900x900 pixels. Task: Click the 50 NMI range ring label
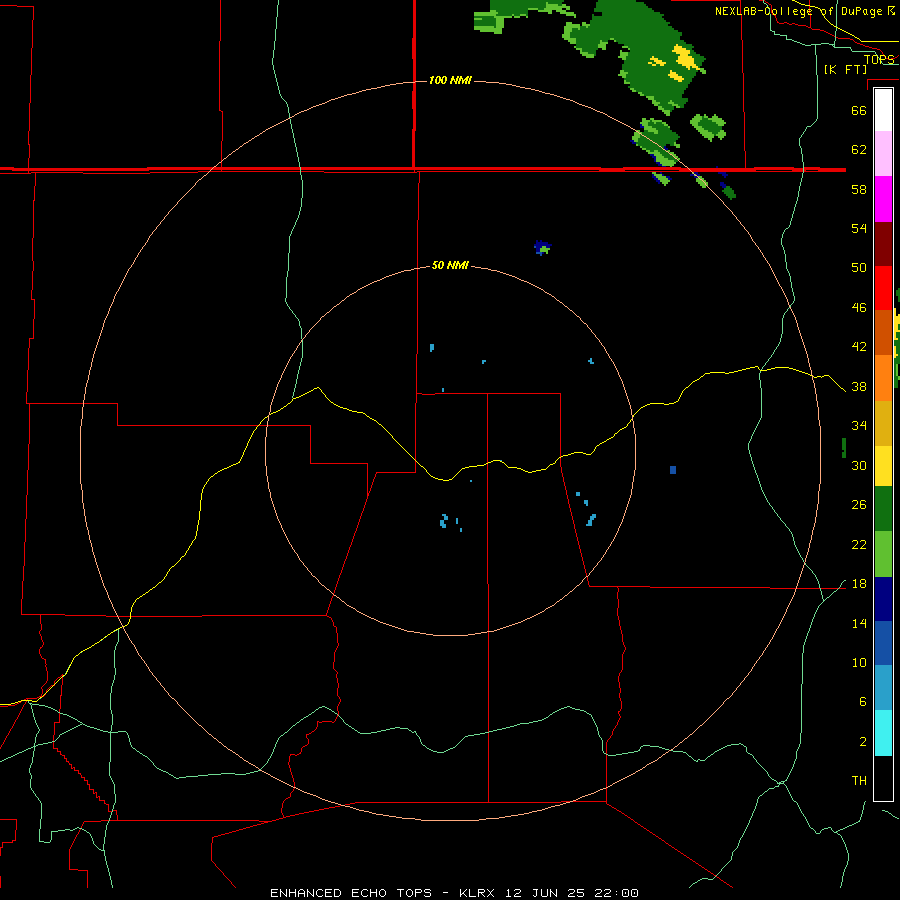point(450,265)
